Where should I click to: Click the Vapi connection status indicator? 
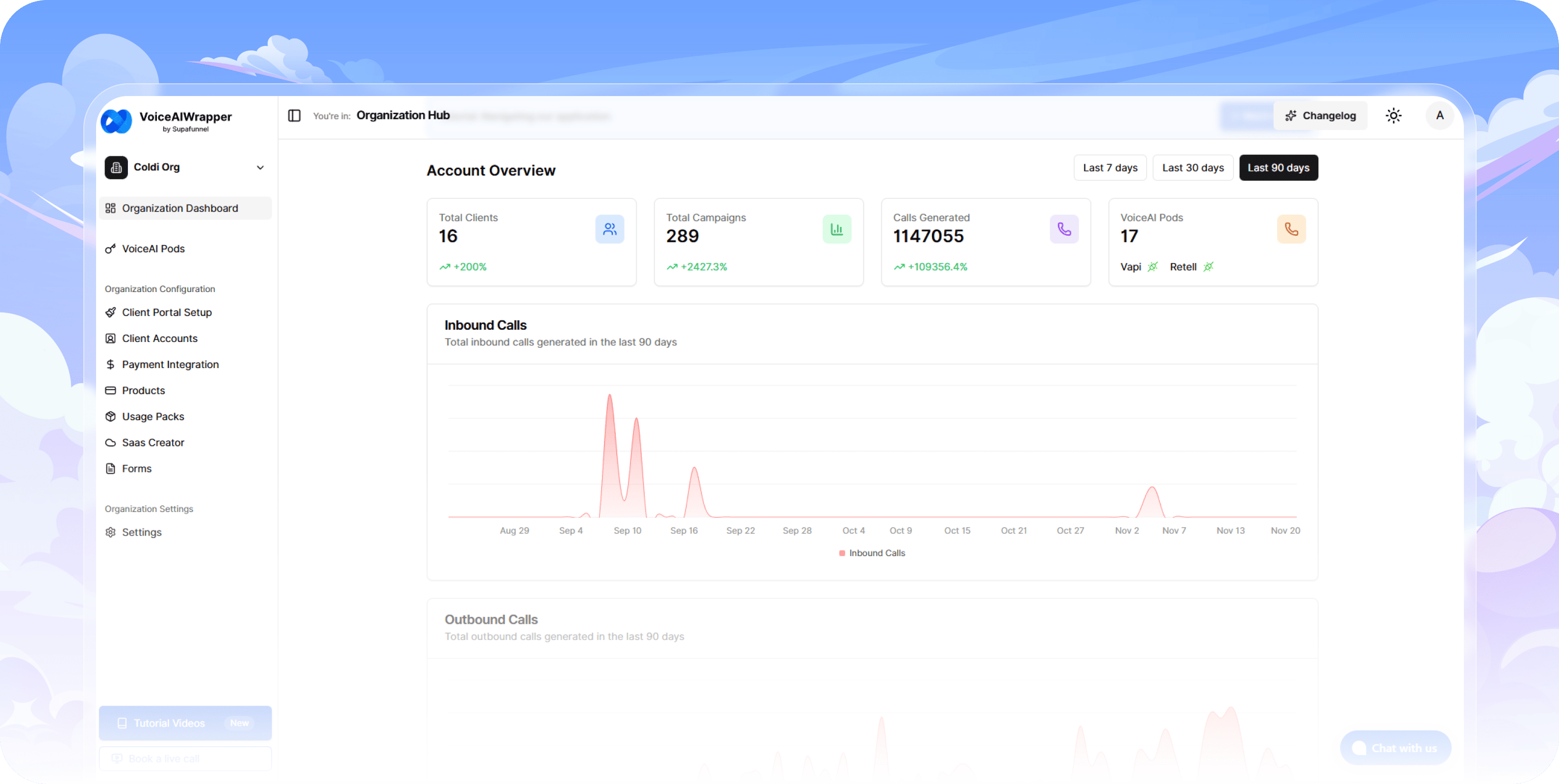click(x=1152, y=266)
